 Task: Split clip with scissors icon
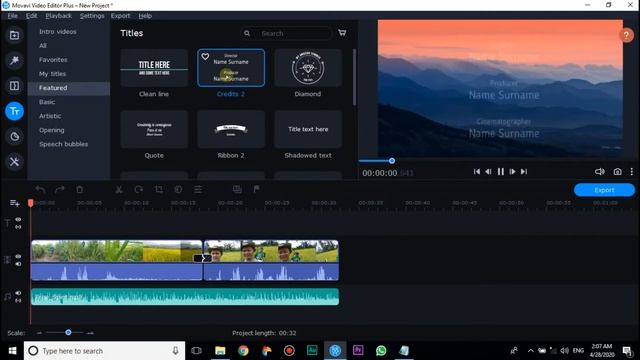click(x=119, y=189)
